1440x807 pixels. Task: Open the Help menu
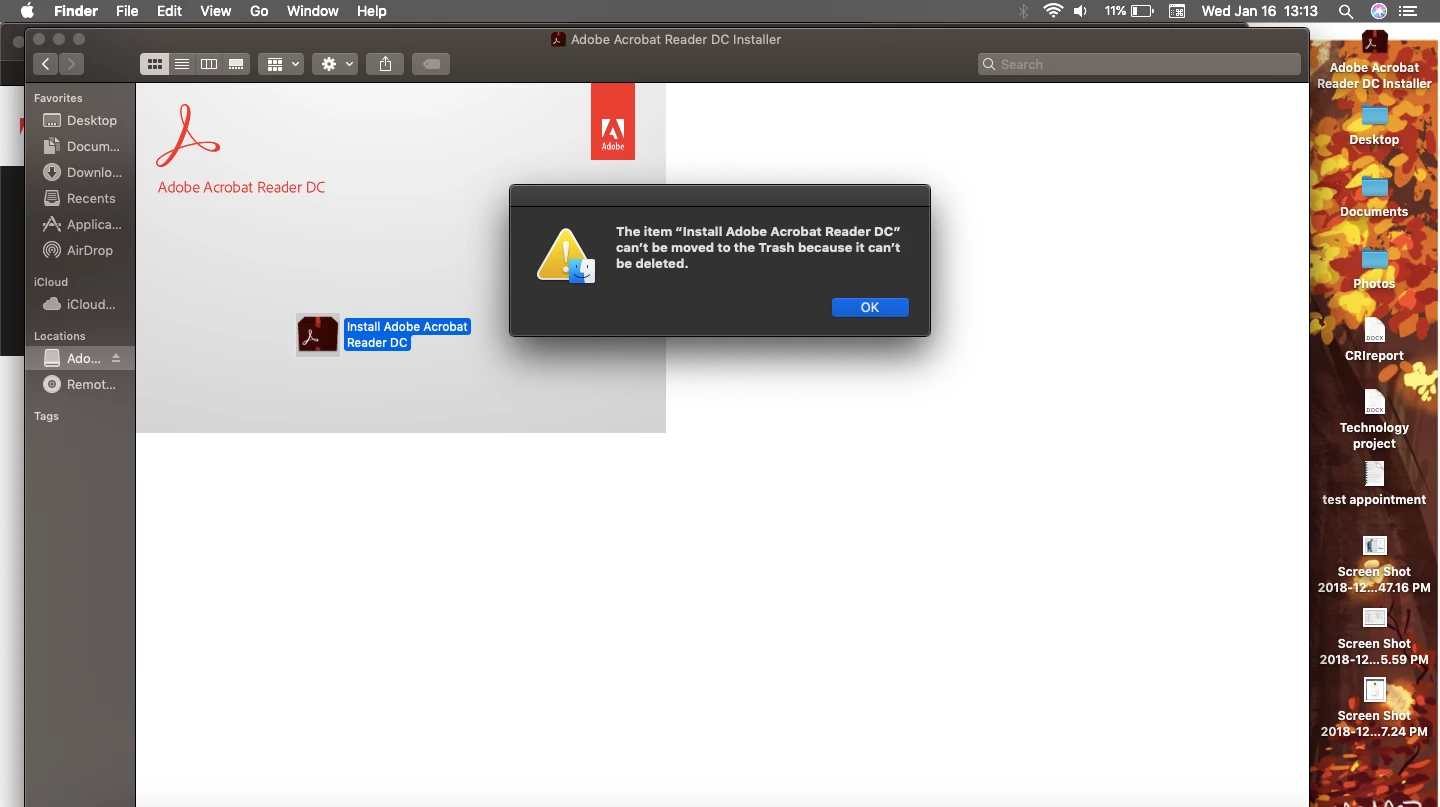coord(371,11)
